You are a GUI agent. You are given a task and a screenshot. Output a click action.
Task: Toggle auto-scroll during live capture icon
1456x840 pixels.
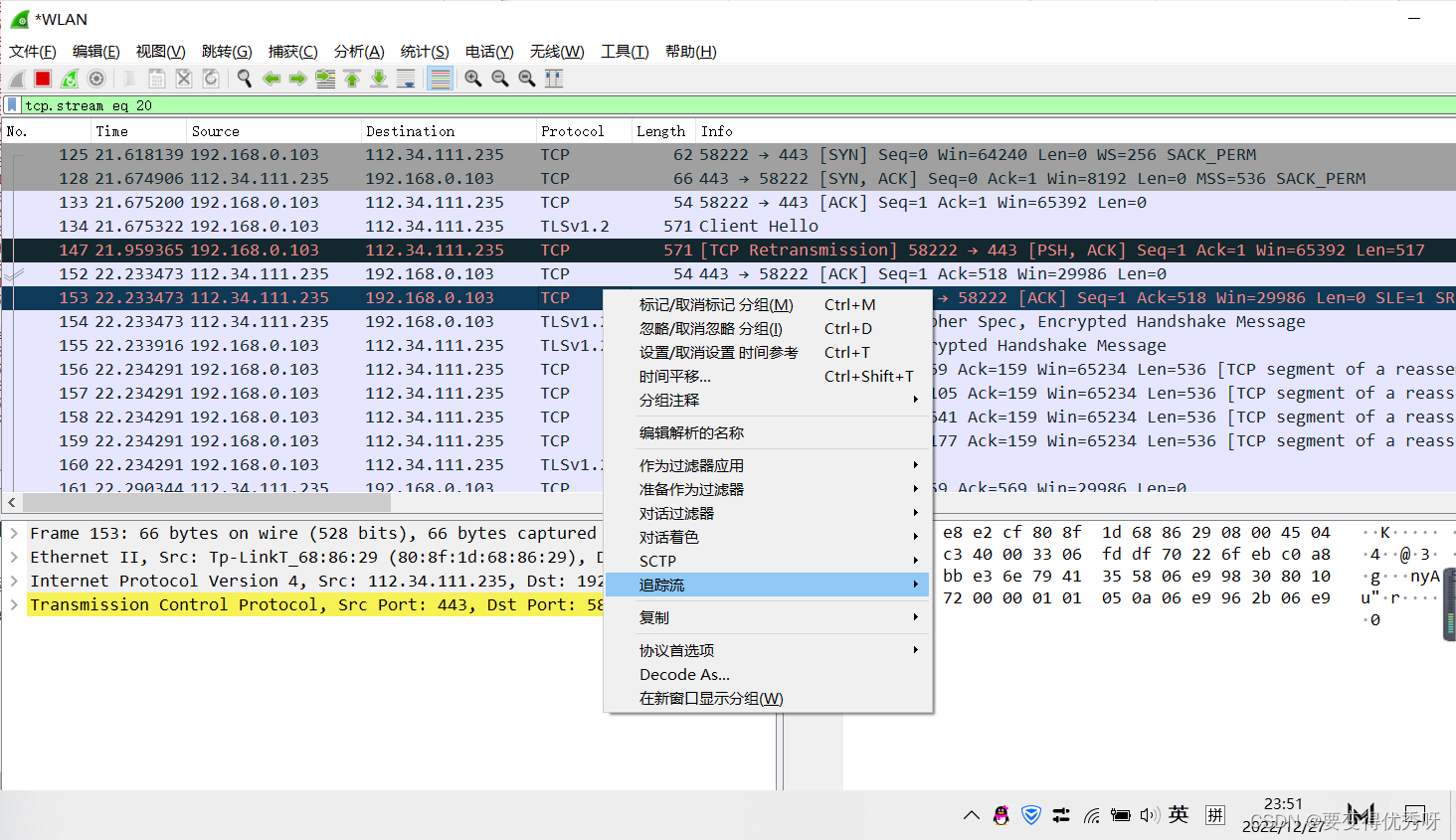[406, 79]
